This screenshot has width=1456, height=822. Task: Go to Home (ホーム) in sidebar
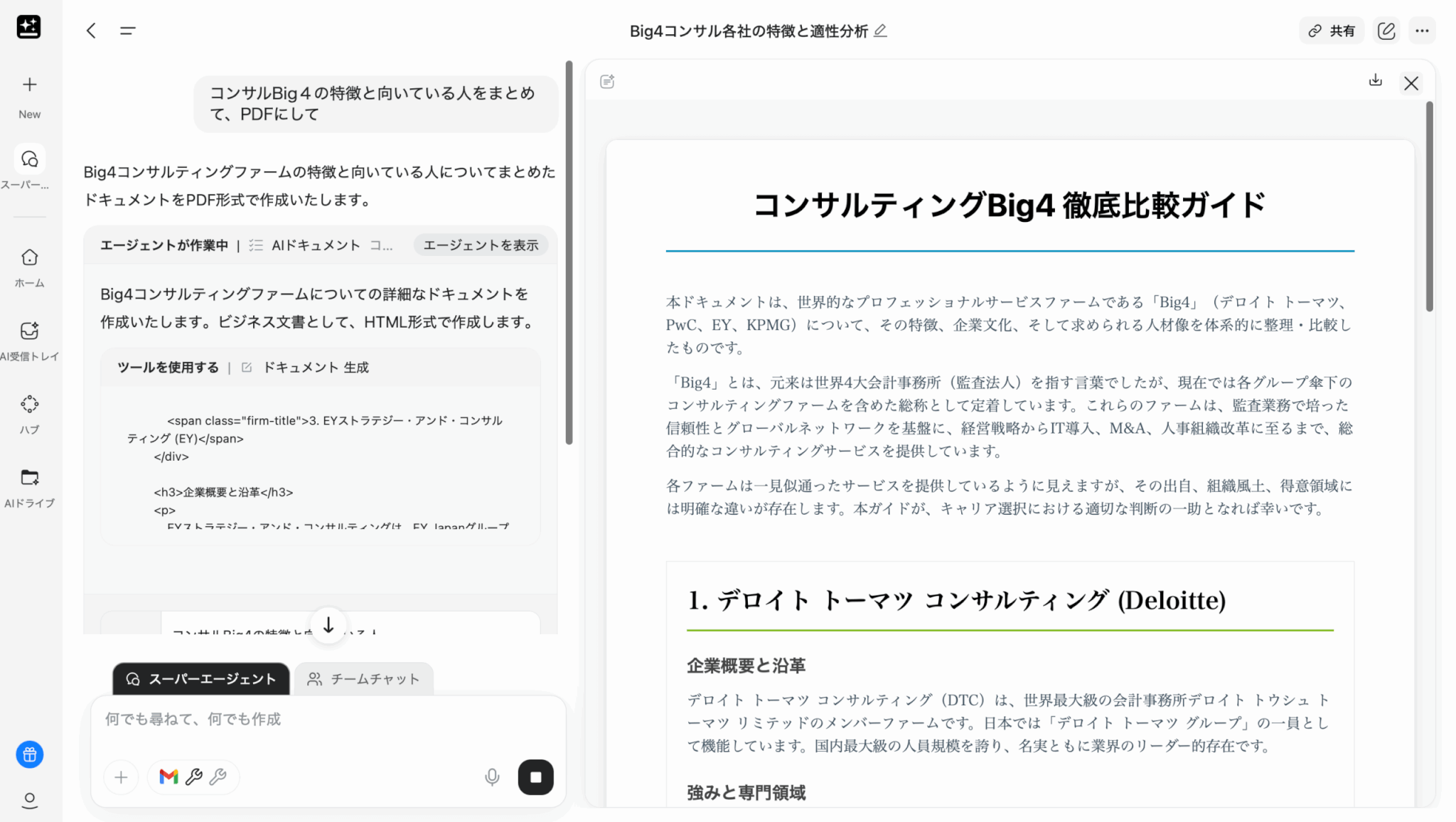[29, 257]
